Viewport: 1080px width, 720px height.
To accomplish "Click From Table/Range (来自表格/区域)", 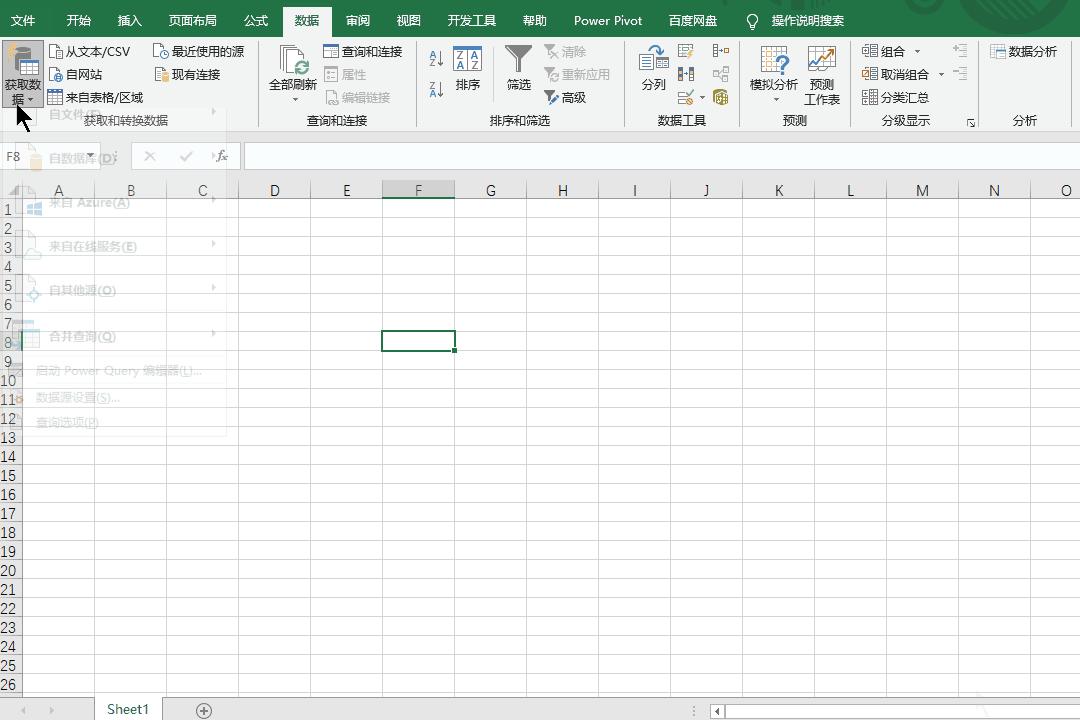I will [x=95, y=97].
